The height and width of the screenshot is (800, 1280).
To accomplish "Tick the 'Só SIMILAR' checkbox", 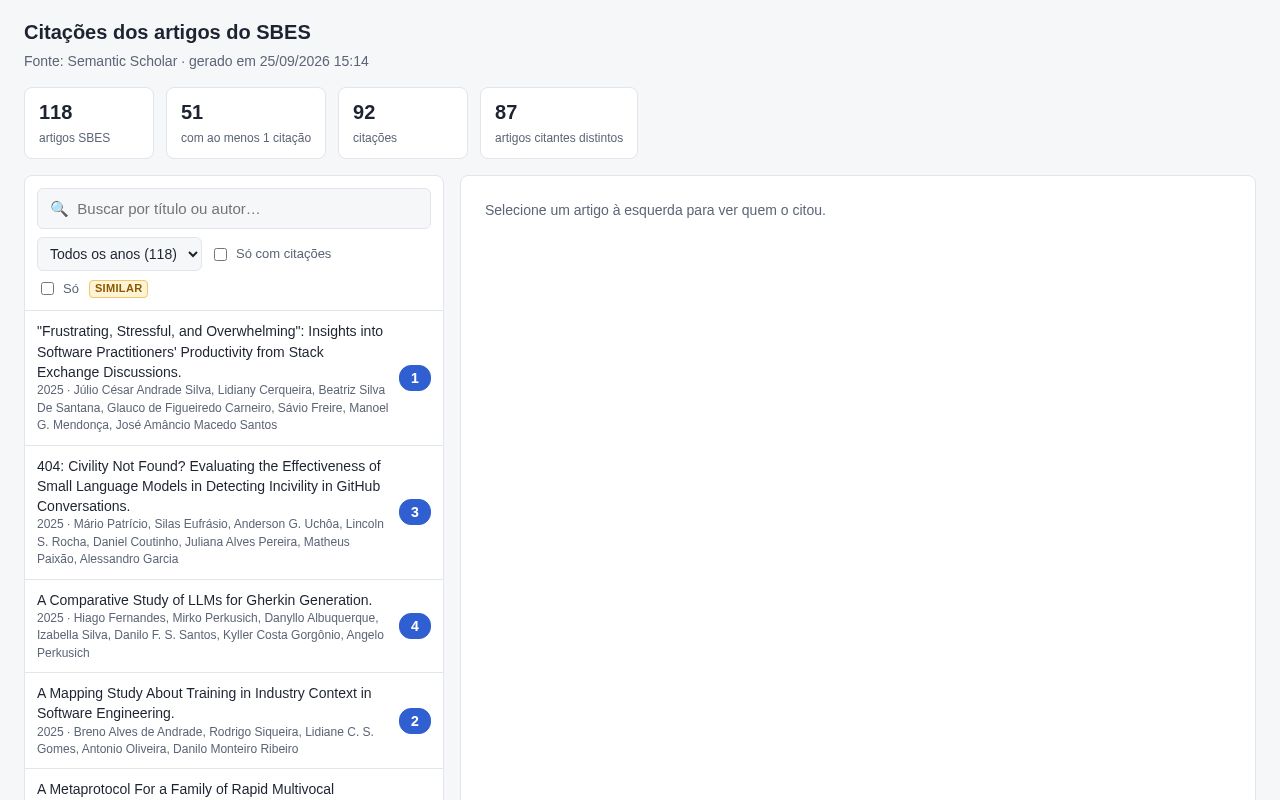I will point(47,288).
